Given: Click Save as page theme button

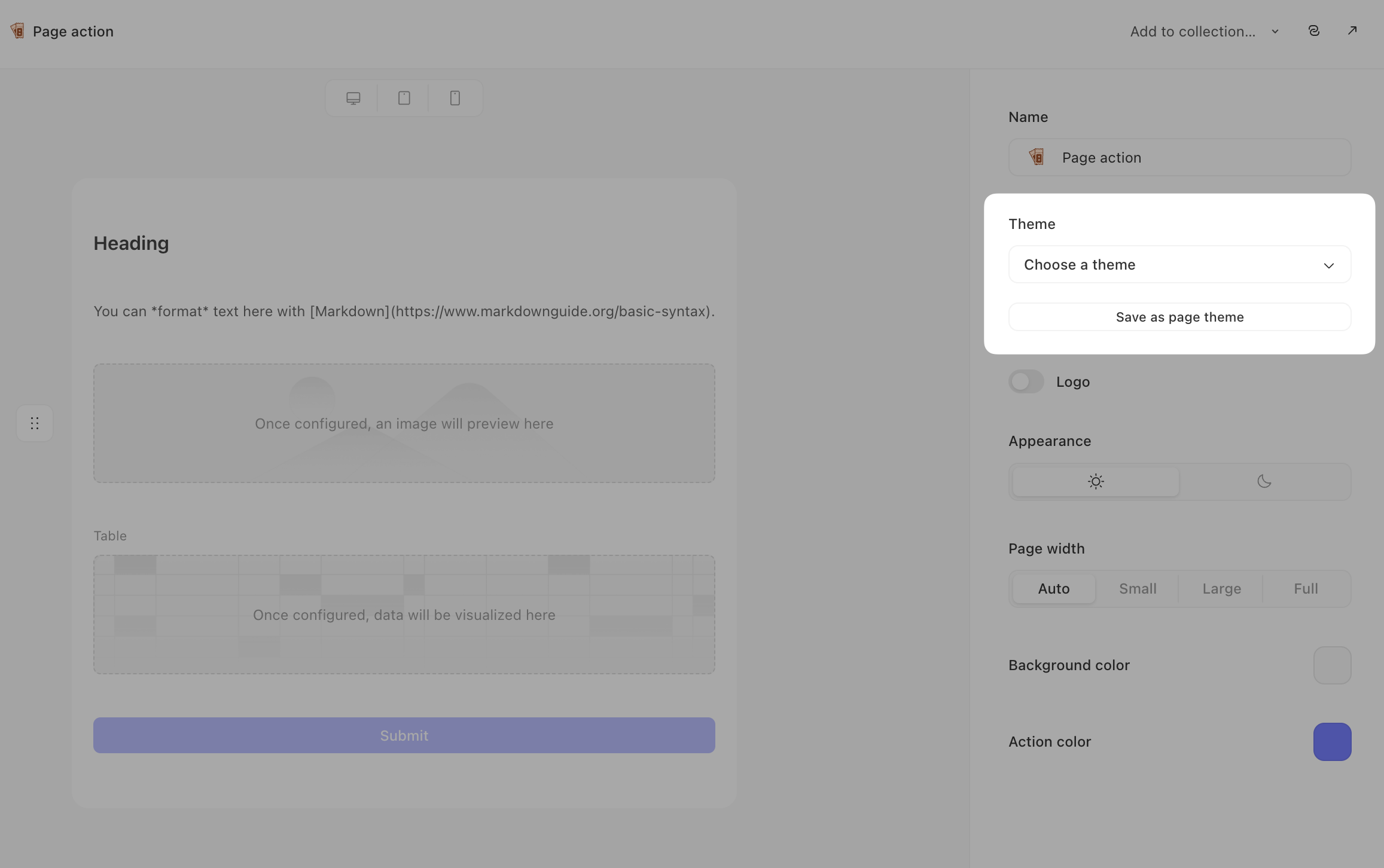Looking at the screenshot, I should click(1179, 317).
